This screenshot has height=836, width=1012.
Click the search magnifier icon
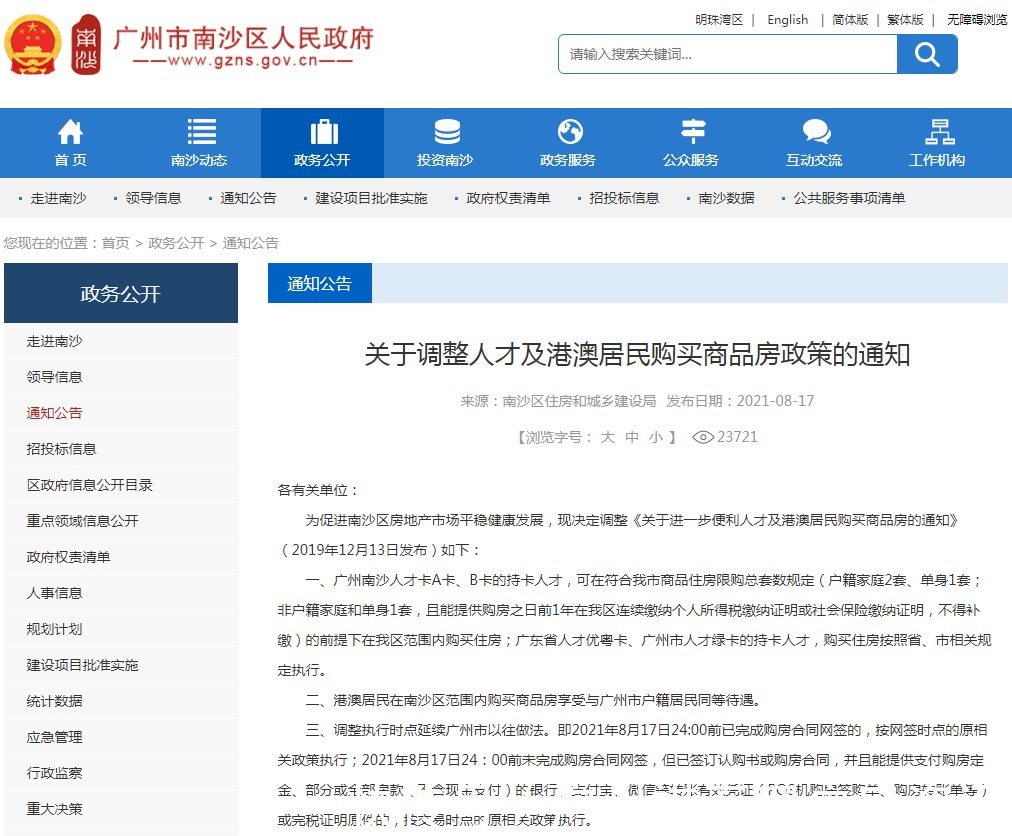pos(927,54)
